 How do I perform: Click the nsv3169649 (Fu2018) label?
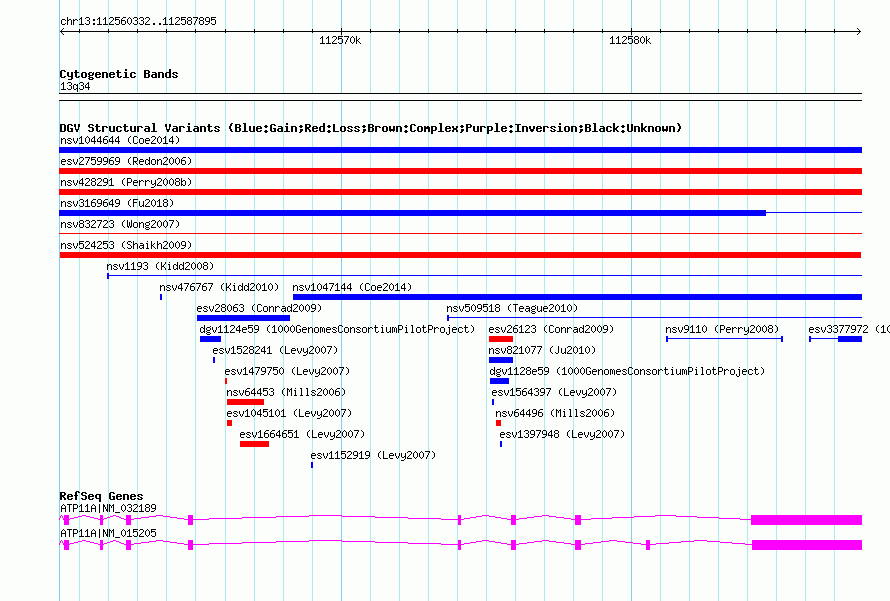pyautogui.click(x=117, y=203)
